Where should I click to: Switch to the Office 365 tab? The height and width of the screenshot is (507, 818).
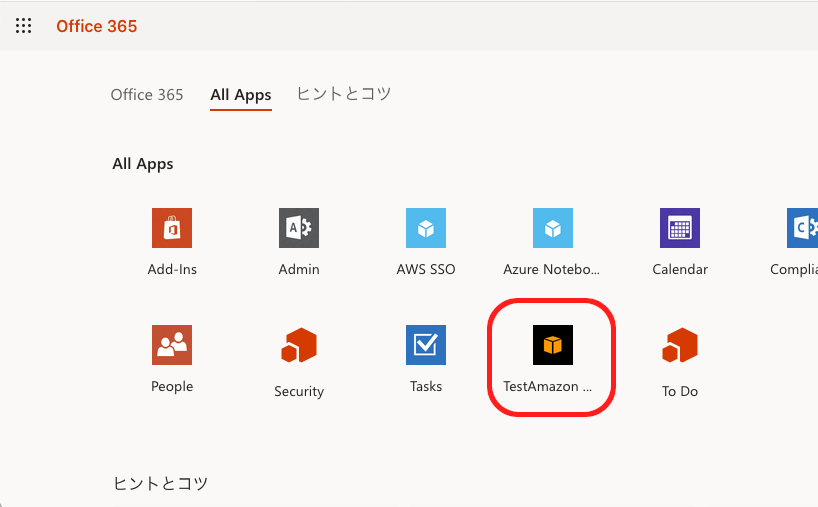pyautogui.click(x=147, y=94)
